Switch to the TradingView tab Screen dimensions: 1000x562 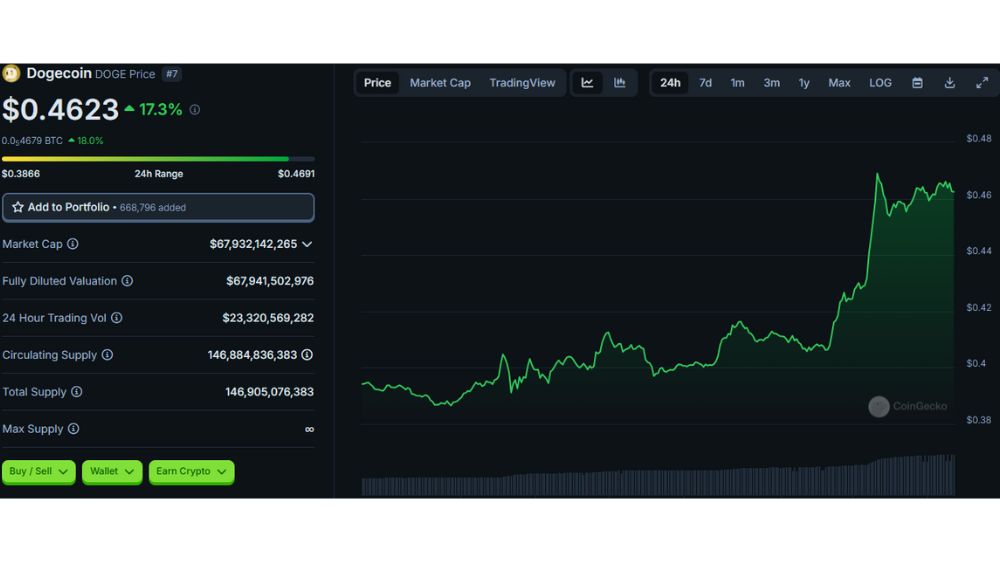522,83
